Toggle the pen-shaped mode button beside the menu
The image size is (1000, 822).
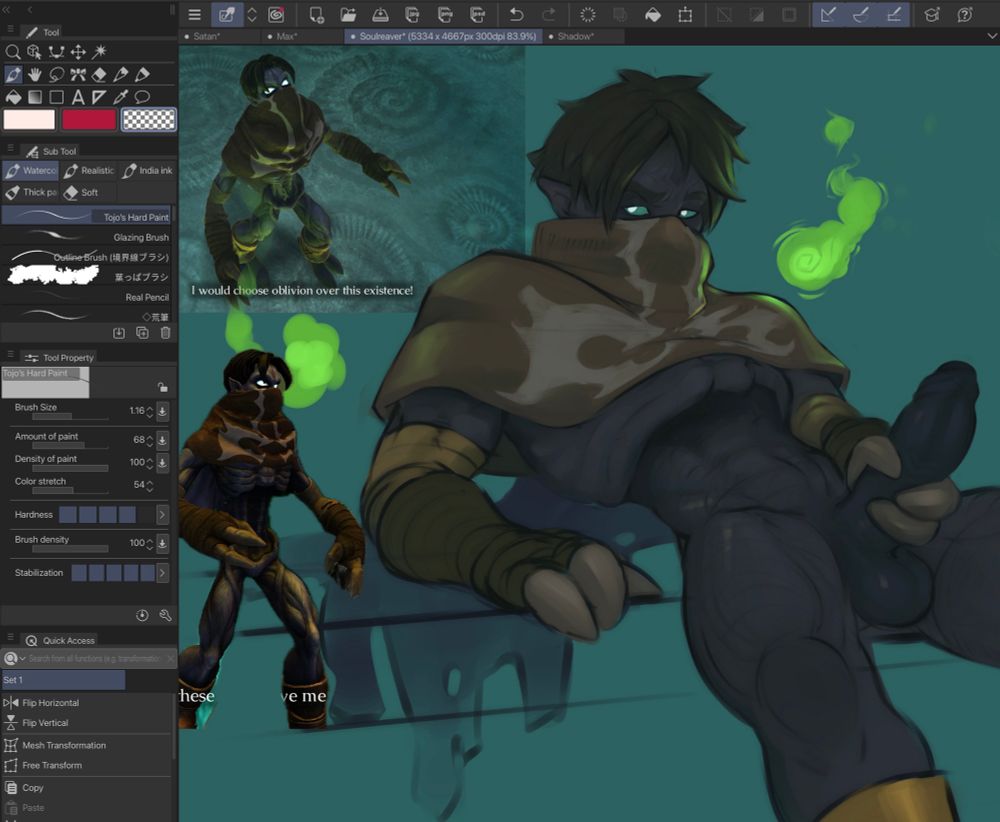[227, 15]
